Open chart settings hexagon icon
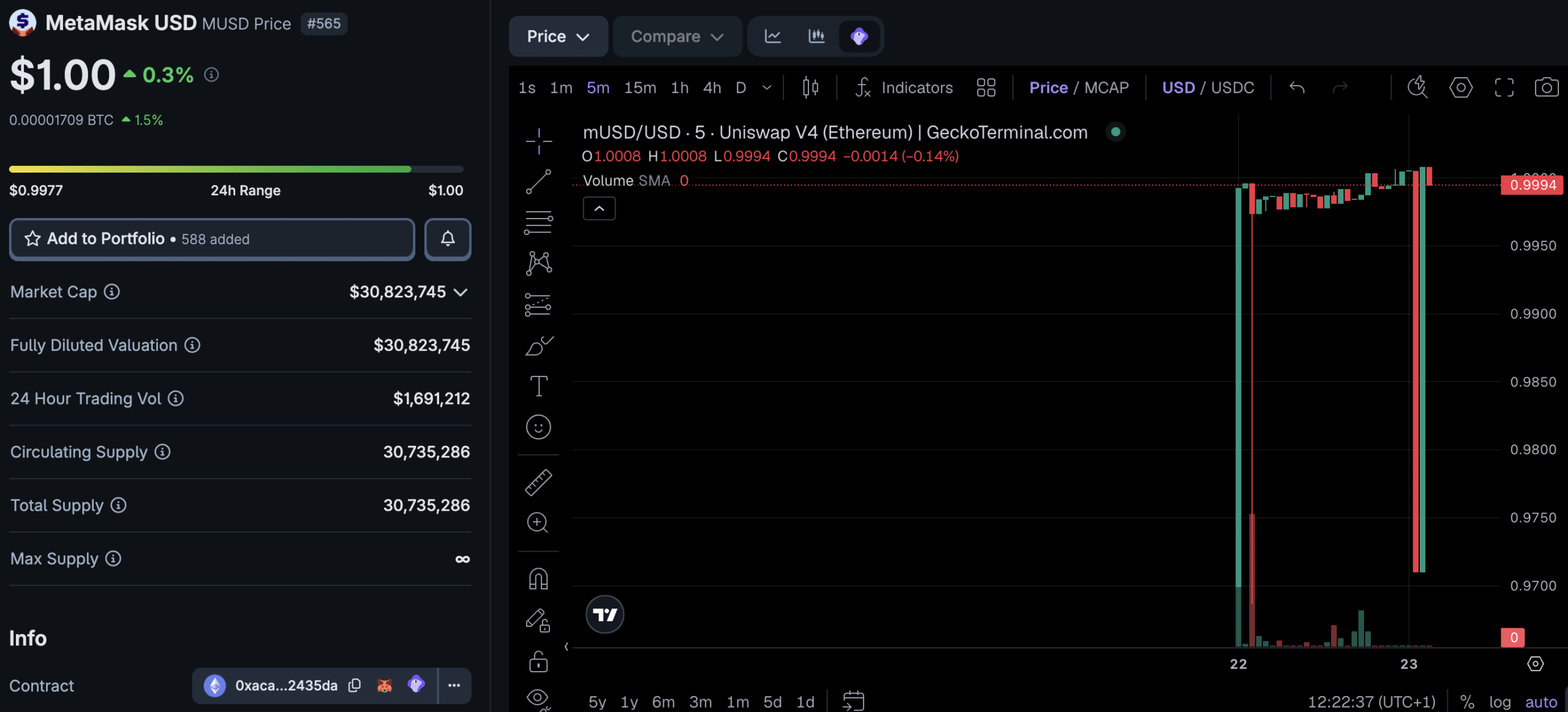The width and height of the screenshot is (1568, 712). pyautogui.click(x=1461, y=88)
